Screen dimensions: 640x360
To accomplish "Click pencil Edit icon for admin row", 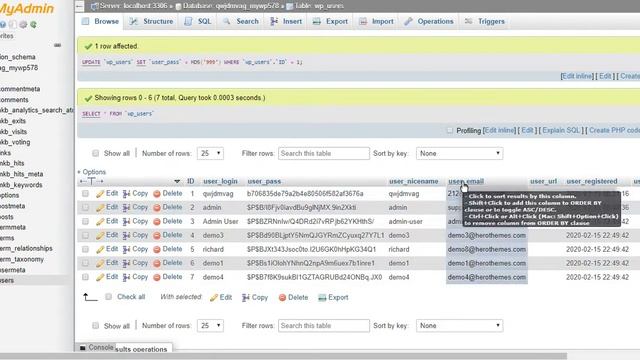I will [100, 208].
